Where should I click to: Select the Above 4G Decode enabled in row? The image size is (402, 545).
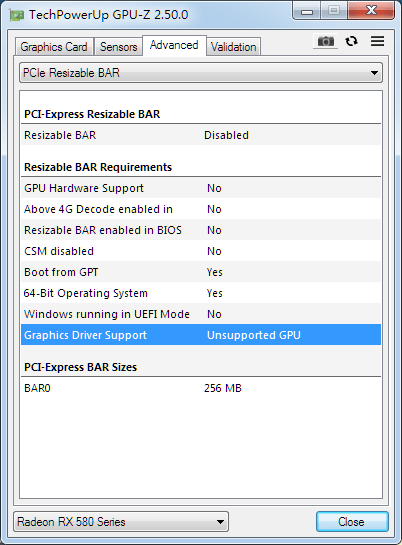(201, 209)
